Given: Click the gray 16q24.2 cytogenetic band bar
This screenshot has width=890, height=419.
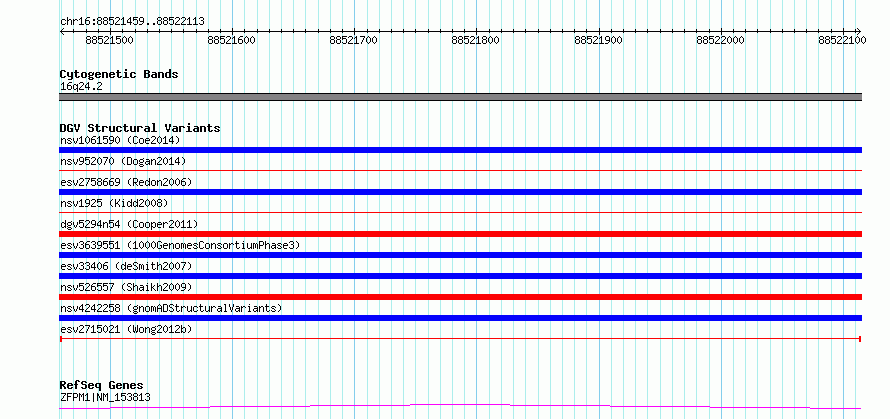Looking at the screenshot, I should [460, 97].
